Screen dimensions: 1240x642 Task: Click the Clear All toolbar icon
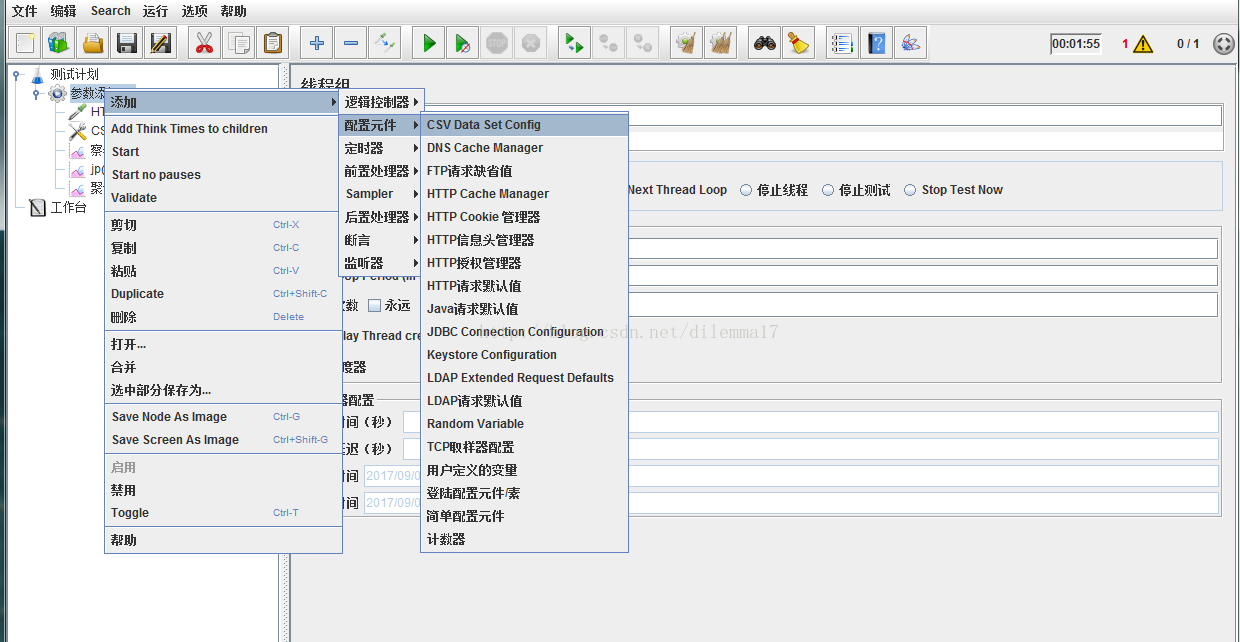(720, 43)
